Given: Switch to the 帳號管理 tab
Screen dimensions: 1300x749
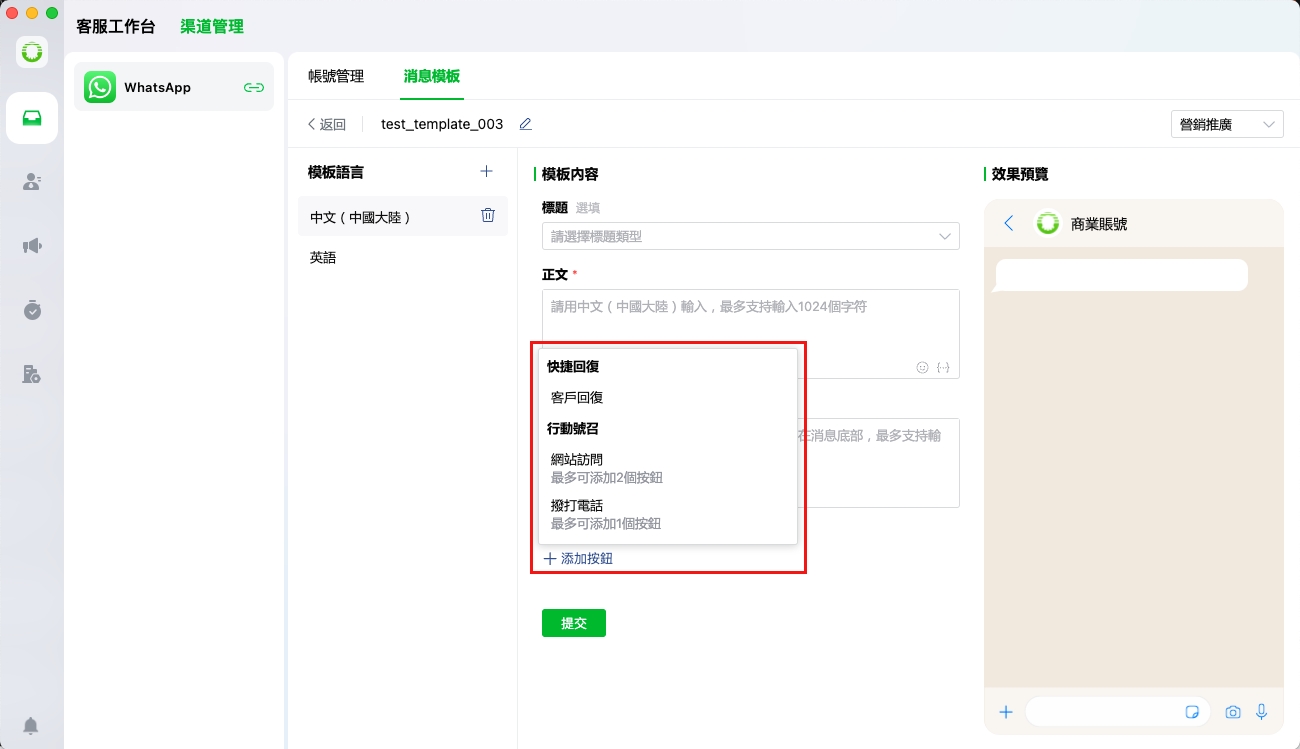Looking at the screenshot, I should click(x=336, y=76).
